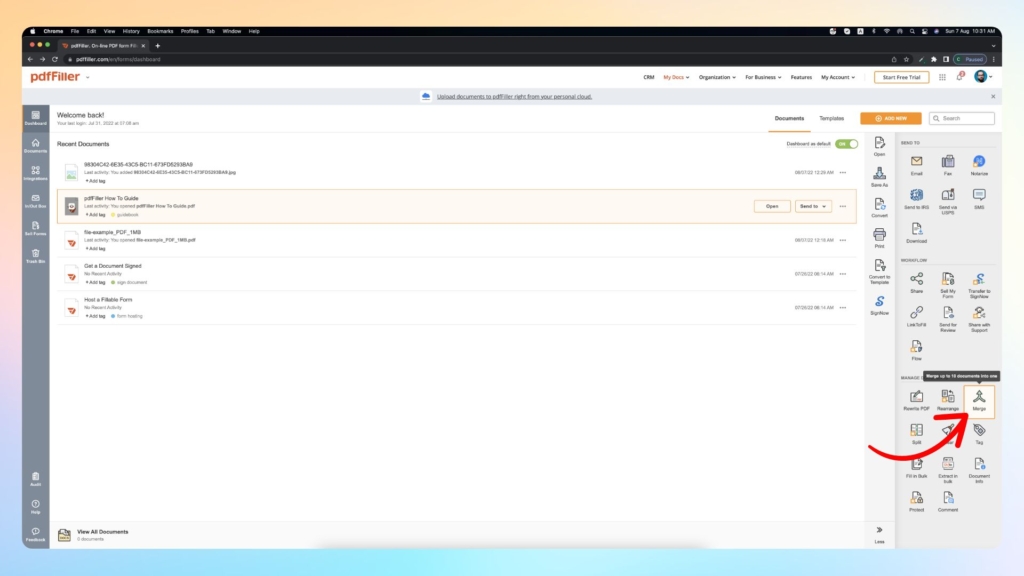Expand the arrow beside pdfFiller logo
Viewport: 1024px width, 576px height.
[x=88, y=77]
